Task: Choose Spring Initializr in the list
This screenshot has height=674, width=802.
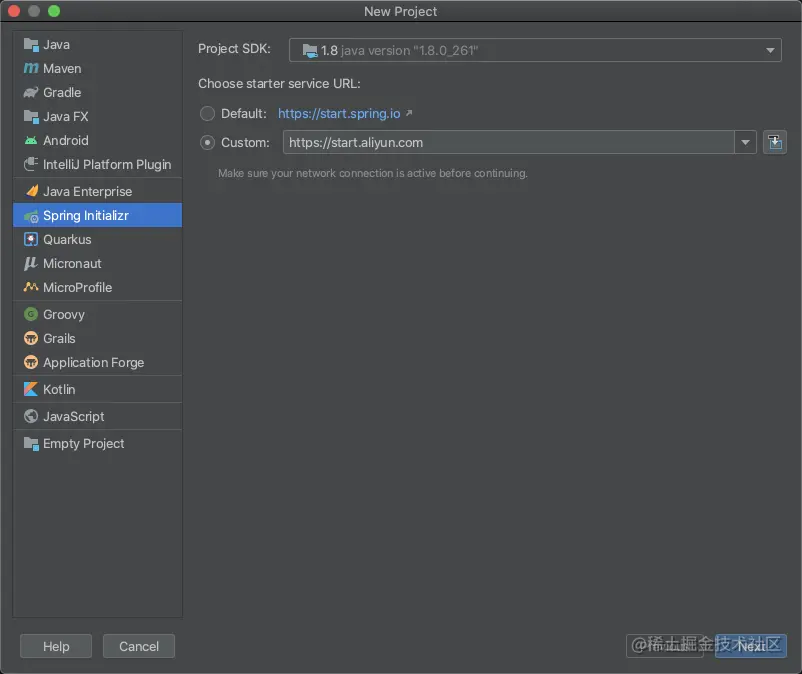Action: [98, 215]
